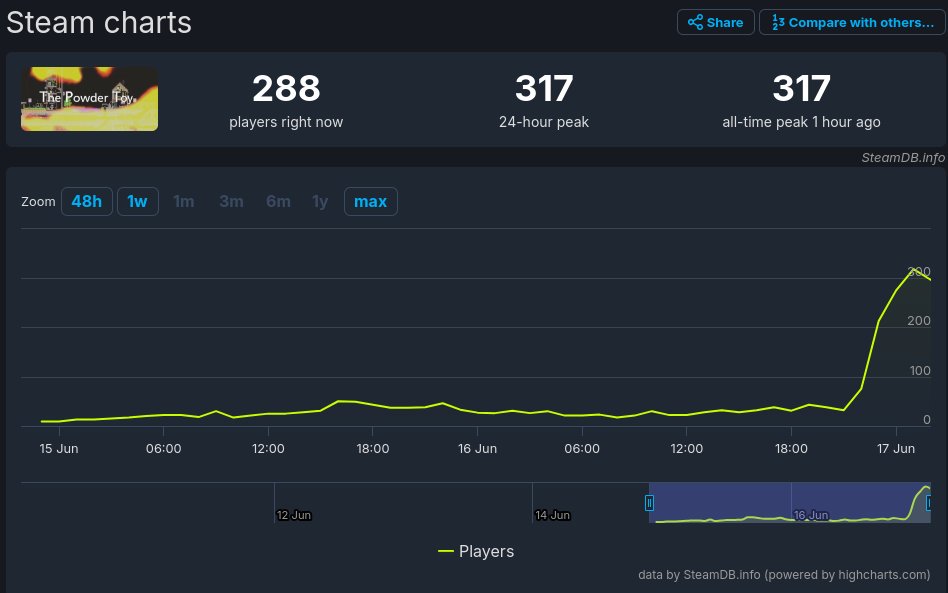
Task: Choose the 6m zoom option
Action: (278, 201)
